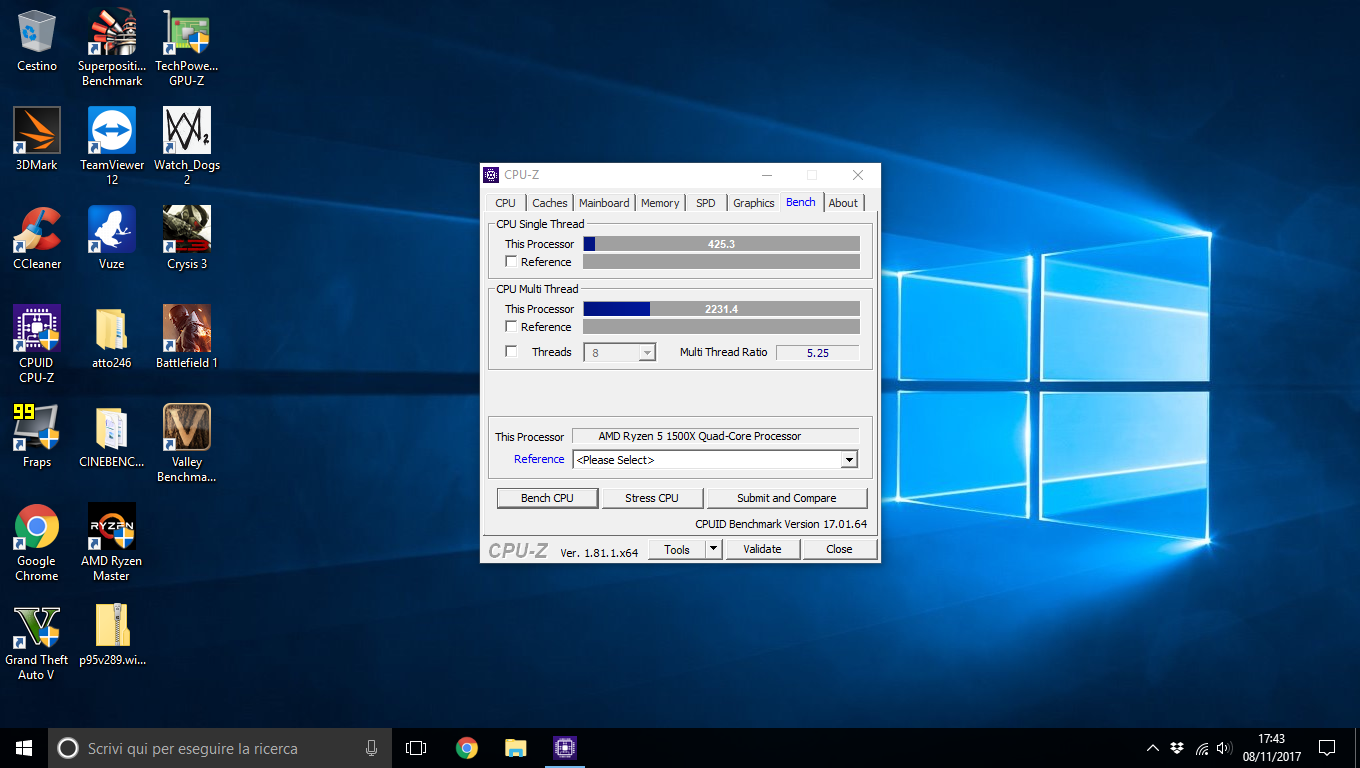Open the notification center icon
This screenshot has height=768, width=1360.
pyautogui.click(x=1327, y=748)
